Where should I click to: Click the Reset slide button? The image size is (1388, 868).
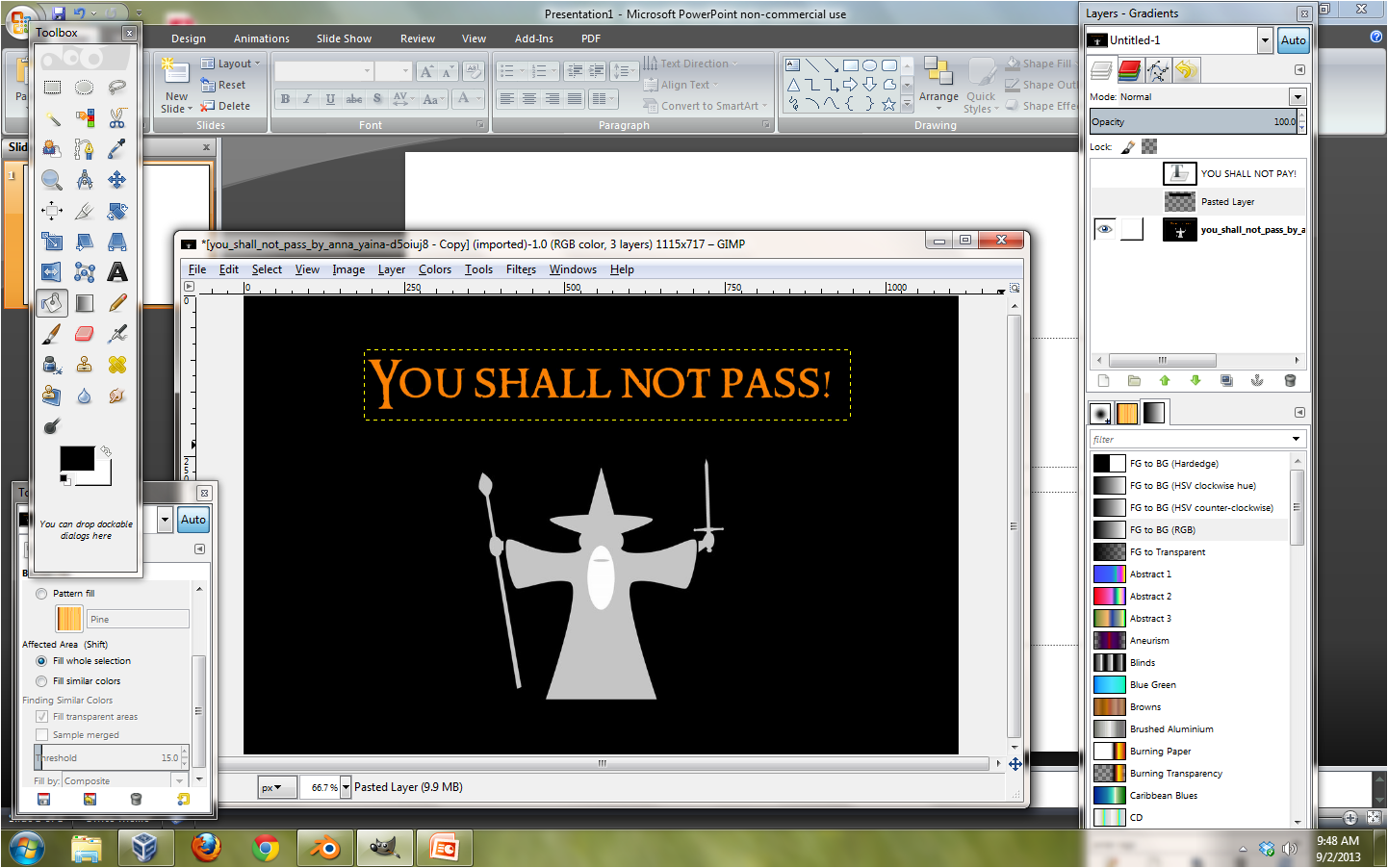[x=223, y=85]
